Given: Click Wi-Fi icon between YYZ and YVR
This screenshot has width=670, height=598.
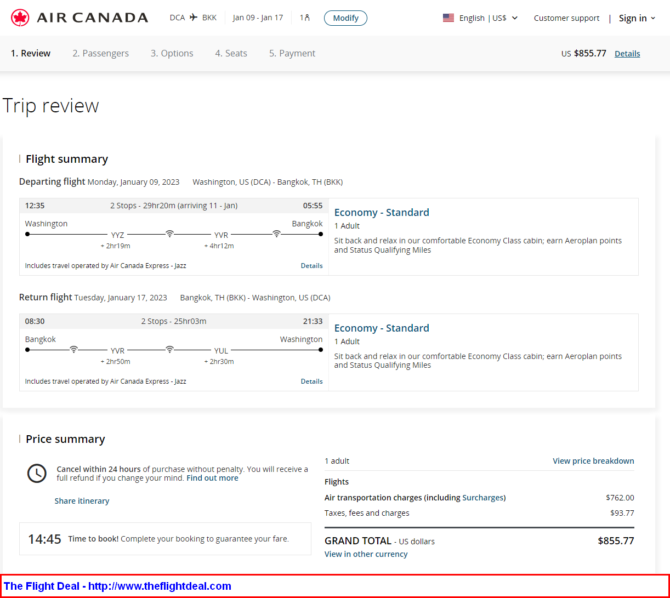Looking at the screenshot, I should [170, 233].
